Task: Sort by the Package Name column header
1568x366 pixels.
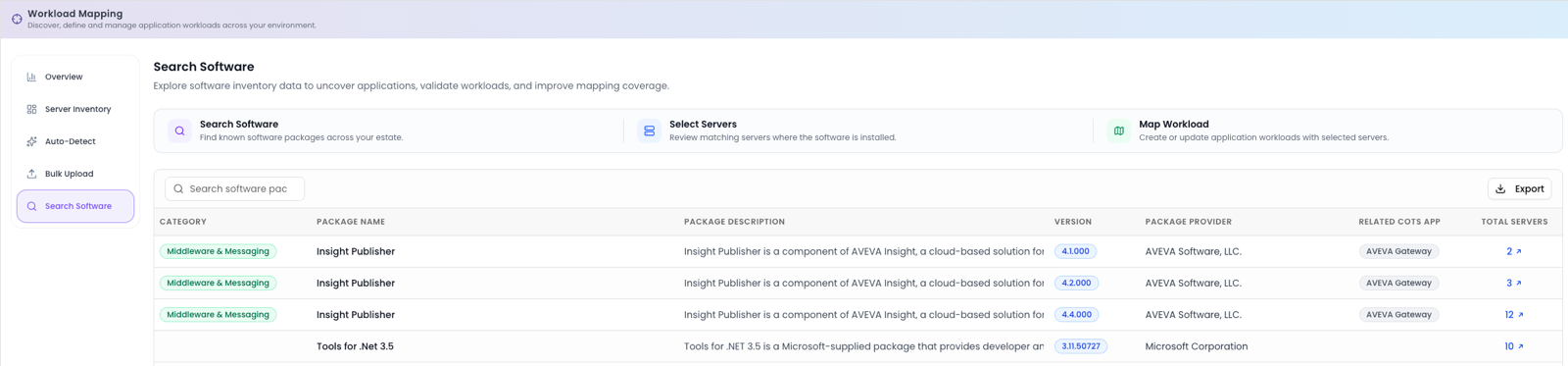Action: [351, 222]
